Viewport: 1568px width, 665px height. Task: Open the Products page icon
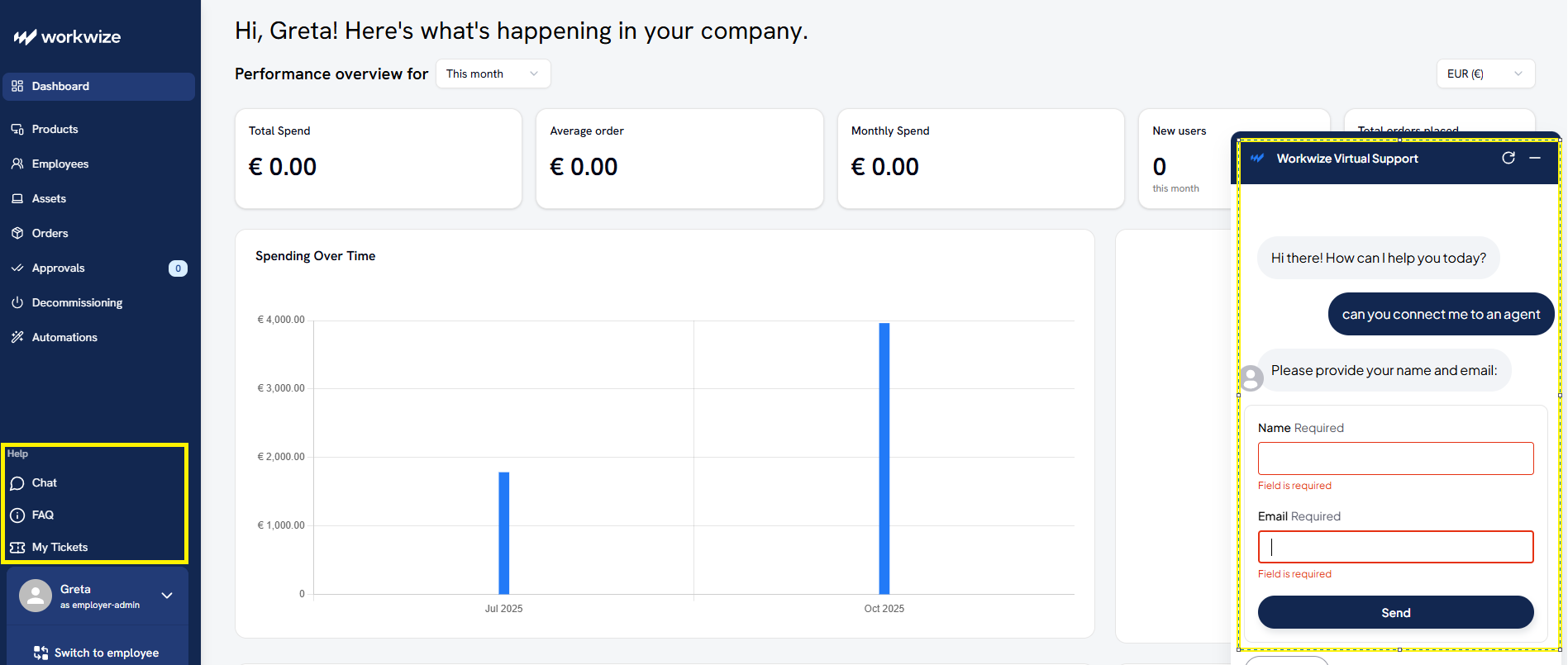pyautogui.click(x=17, y=130)
